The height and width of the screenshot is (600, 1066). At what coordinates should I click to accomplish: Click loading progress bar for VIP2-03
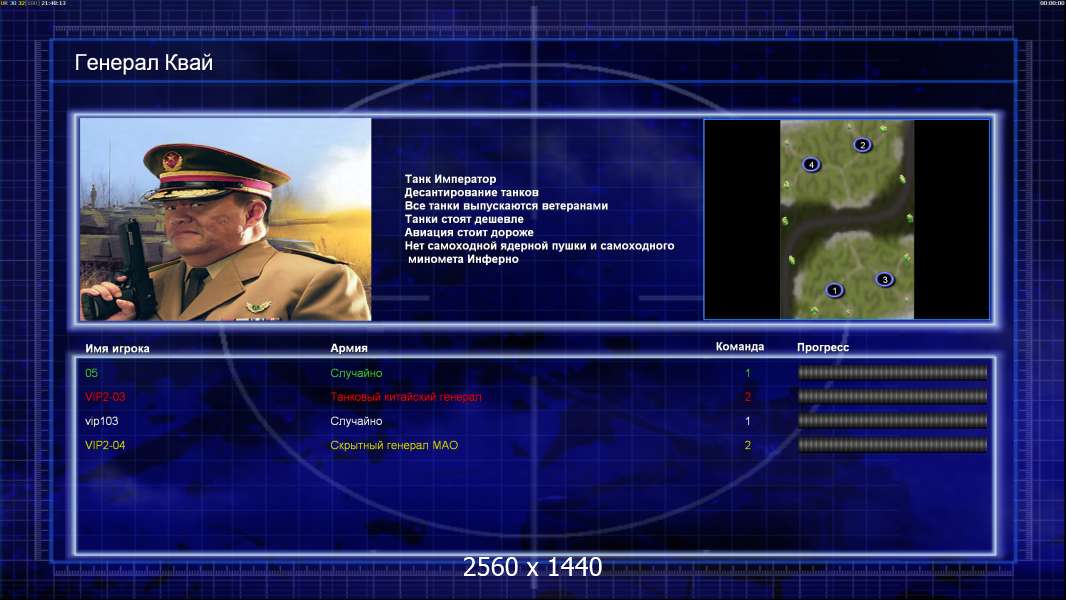click(892, 396)
